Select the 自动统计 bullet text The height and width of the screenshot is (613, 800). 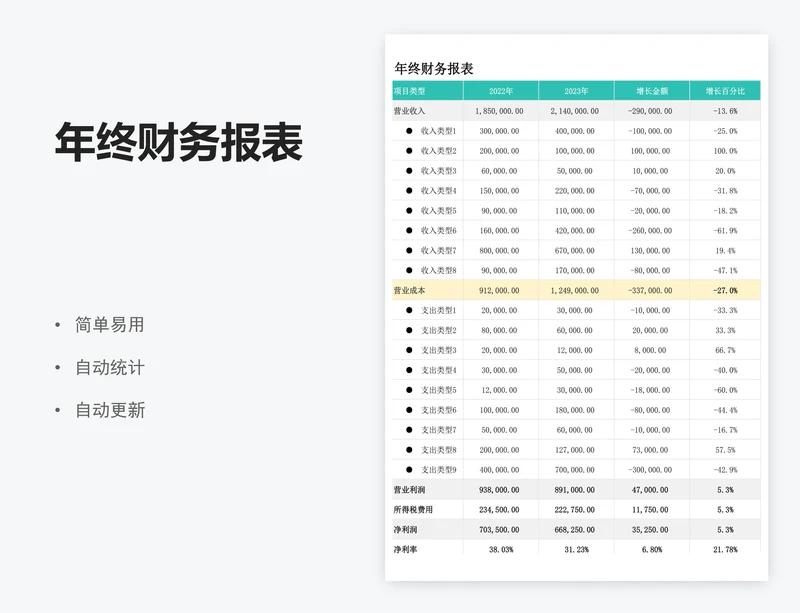(x=110, y=367)
